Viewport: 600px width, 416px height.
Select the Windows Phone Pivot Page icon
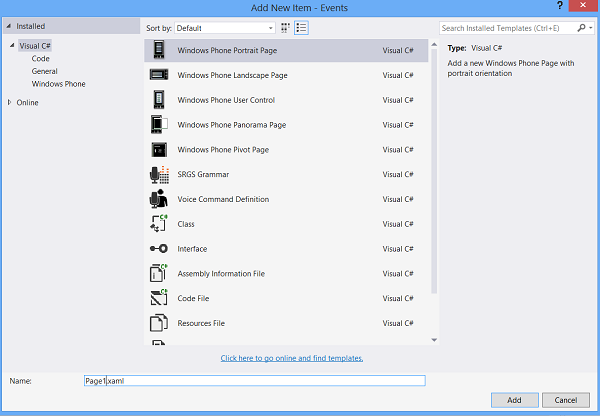(x=159, y=150)
